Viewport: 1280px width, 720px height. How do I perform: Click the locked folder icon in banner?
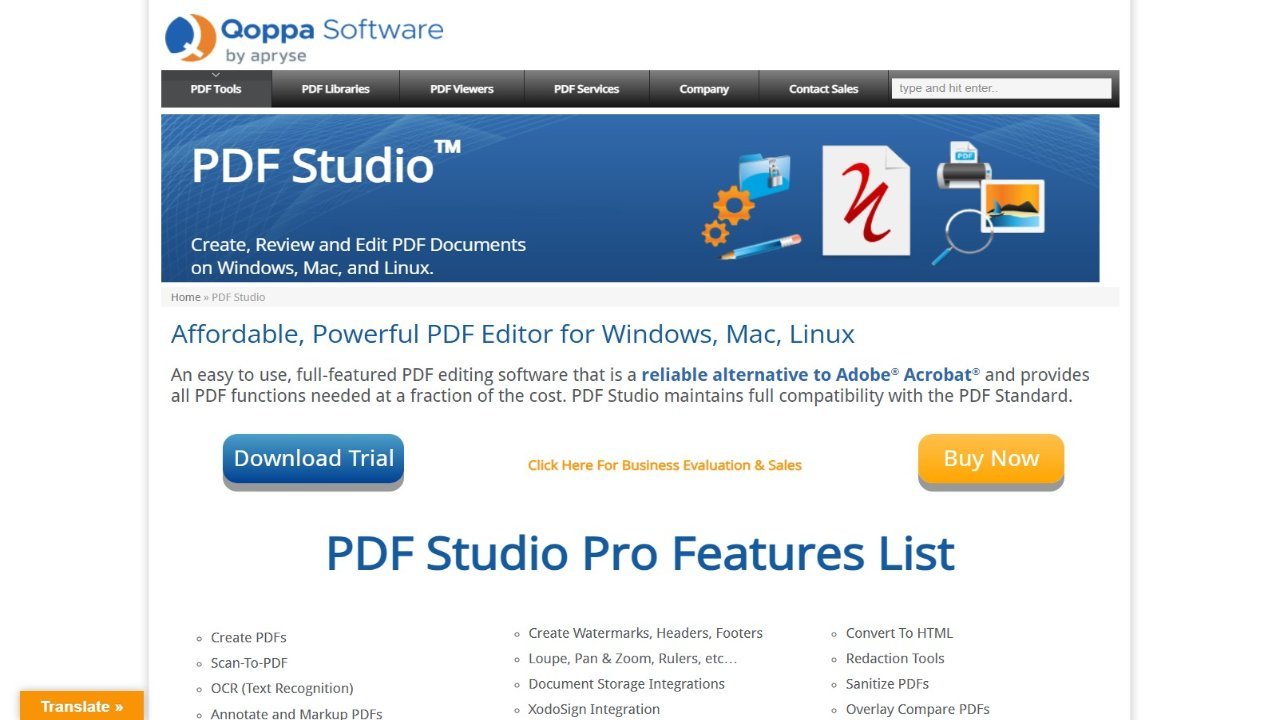(765, 175)
